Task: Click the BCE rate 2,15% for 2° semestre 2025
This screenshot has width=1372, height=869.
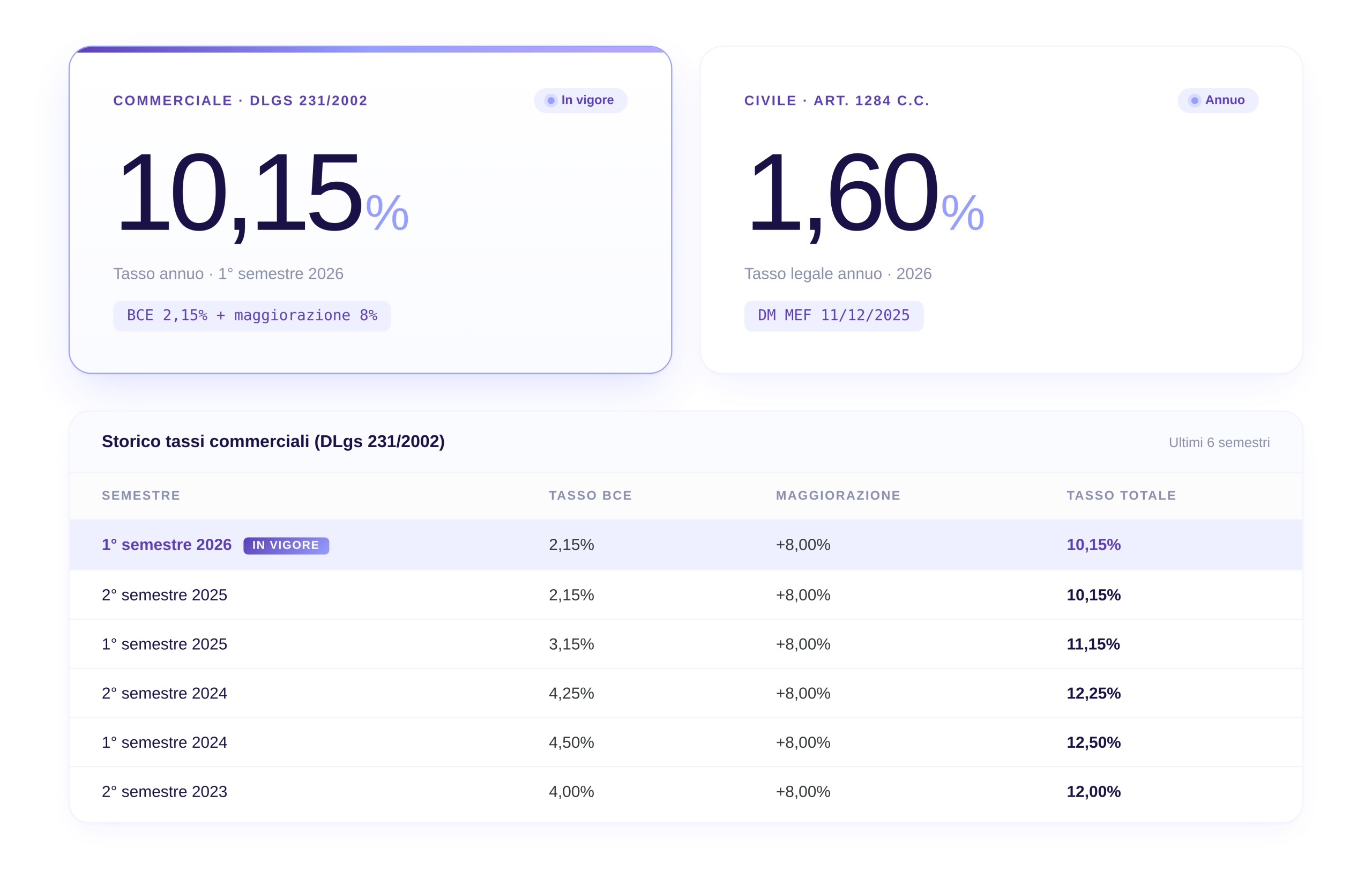Action: [571, 595]
